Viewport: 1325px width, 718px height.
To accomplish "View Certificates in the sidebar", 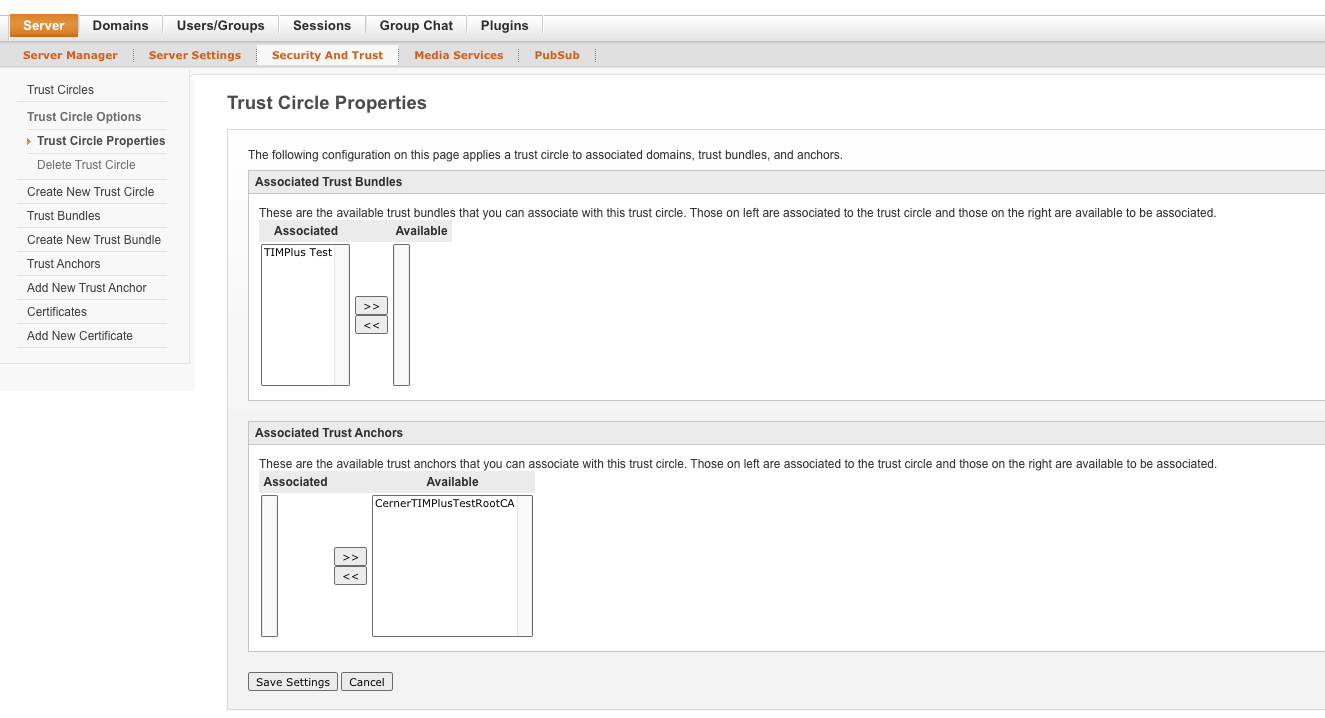I will tap(57, 312).
